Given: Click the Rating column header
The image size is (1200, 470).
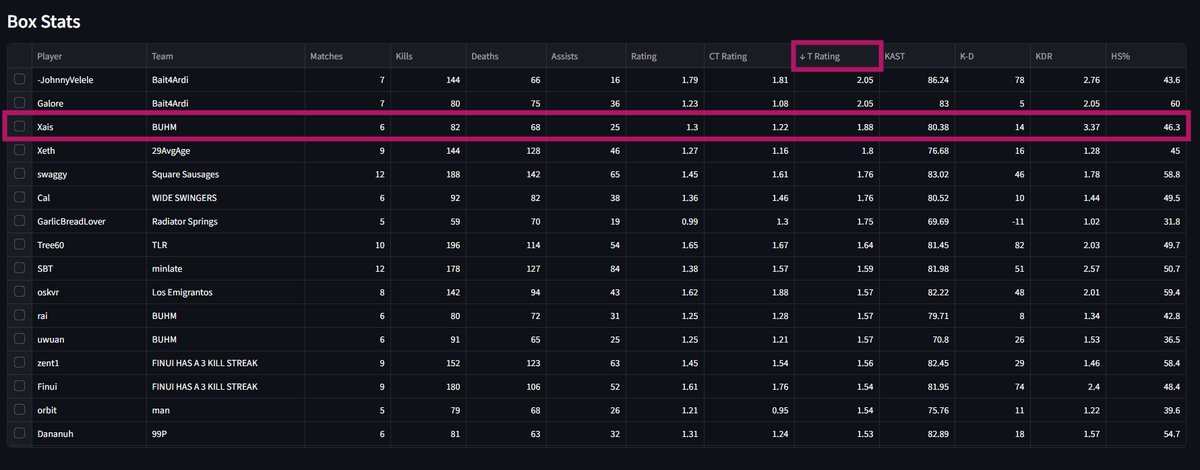Looking at the screenshot, I should tap(664, 56).
